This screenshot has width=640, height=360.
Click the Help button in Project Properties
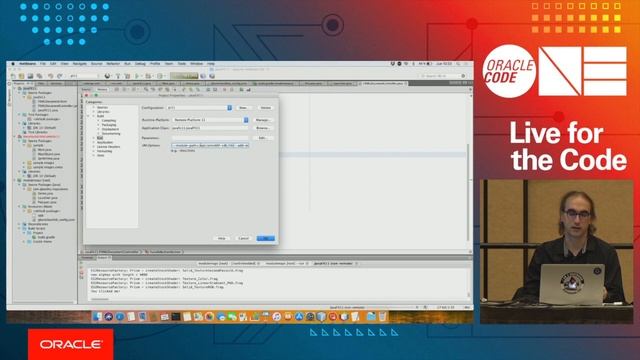(221, 238)
